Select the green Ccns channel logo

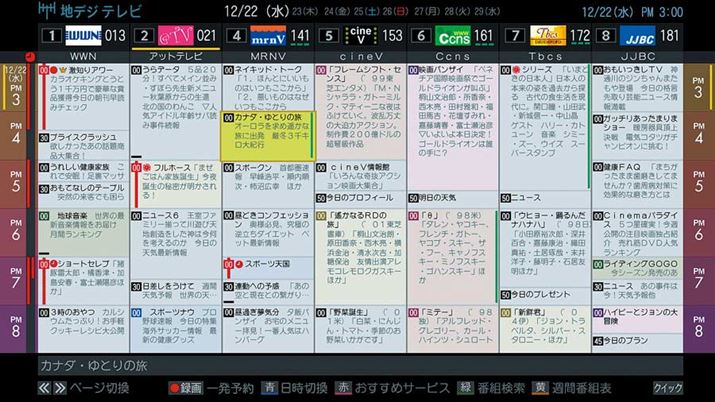point(453,36)
